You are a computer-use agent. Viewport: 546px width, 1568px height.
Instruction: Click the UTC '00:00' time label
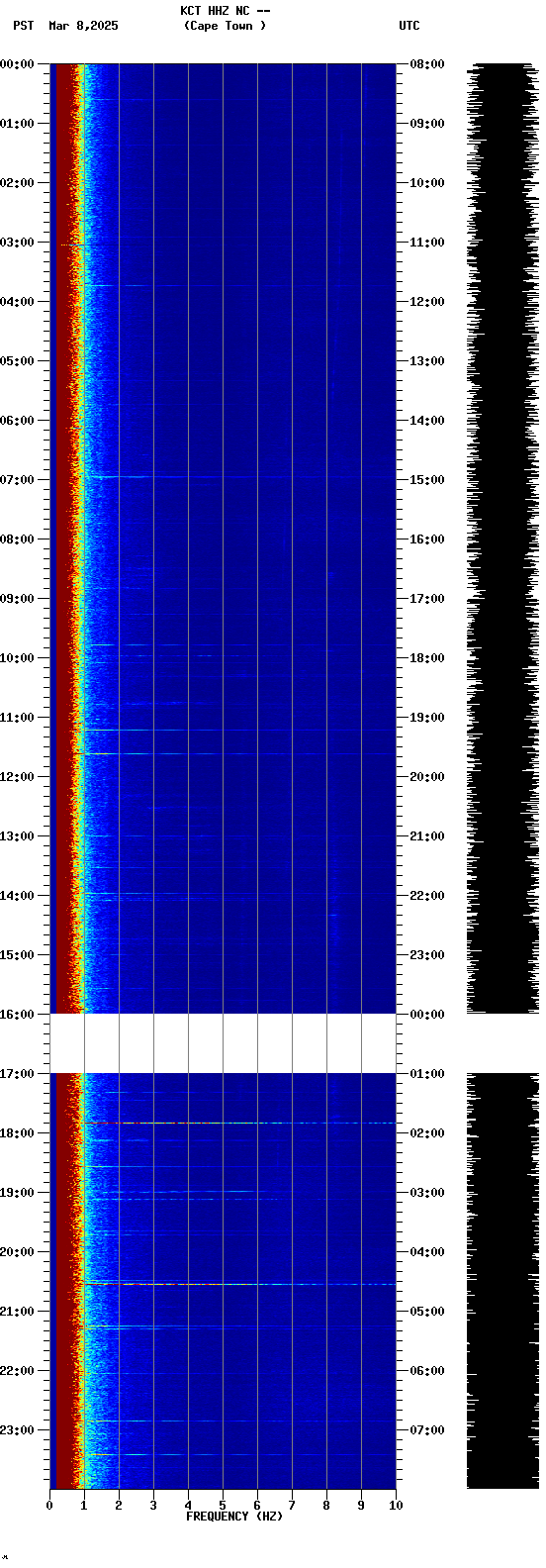[x=427, y=1015]
